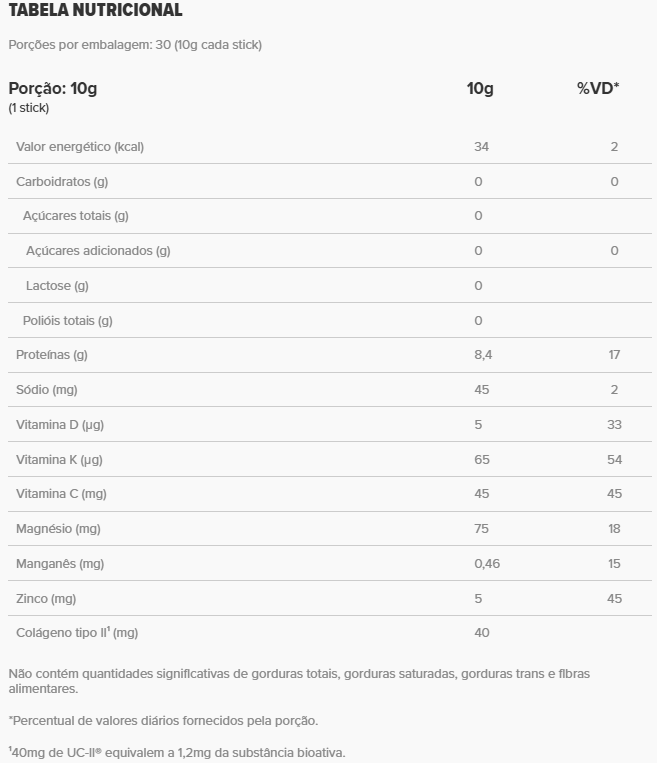Click the Vitamina K (µg) label

point(60,460)
